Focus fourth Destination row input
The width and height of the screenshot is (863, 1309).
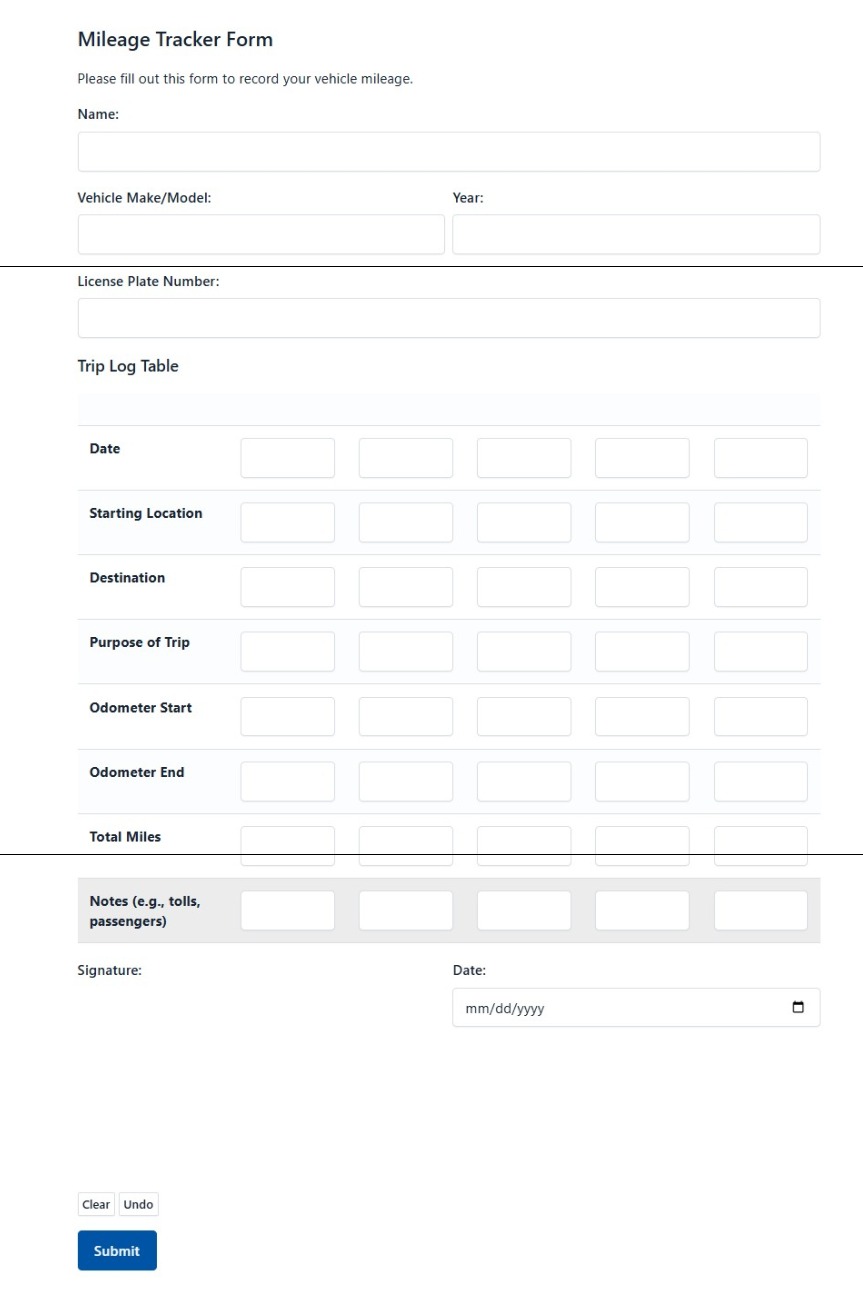click(x=642, y=587)
